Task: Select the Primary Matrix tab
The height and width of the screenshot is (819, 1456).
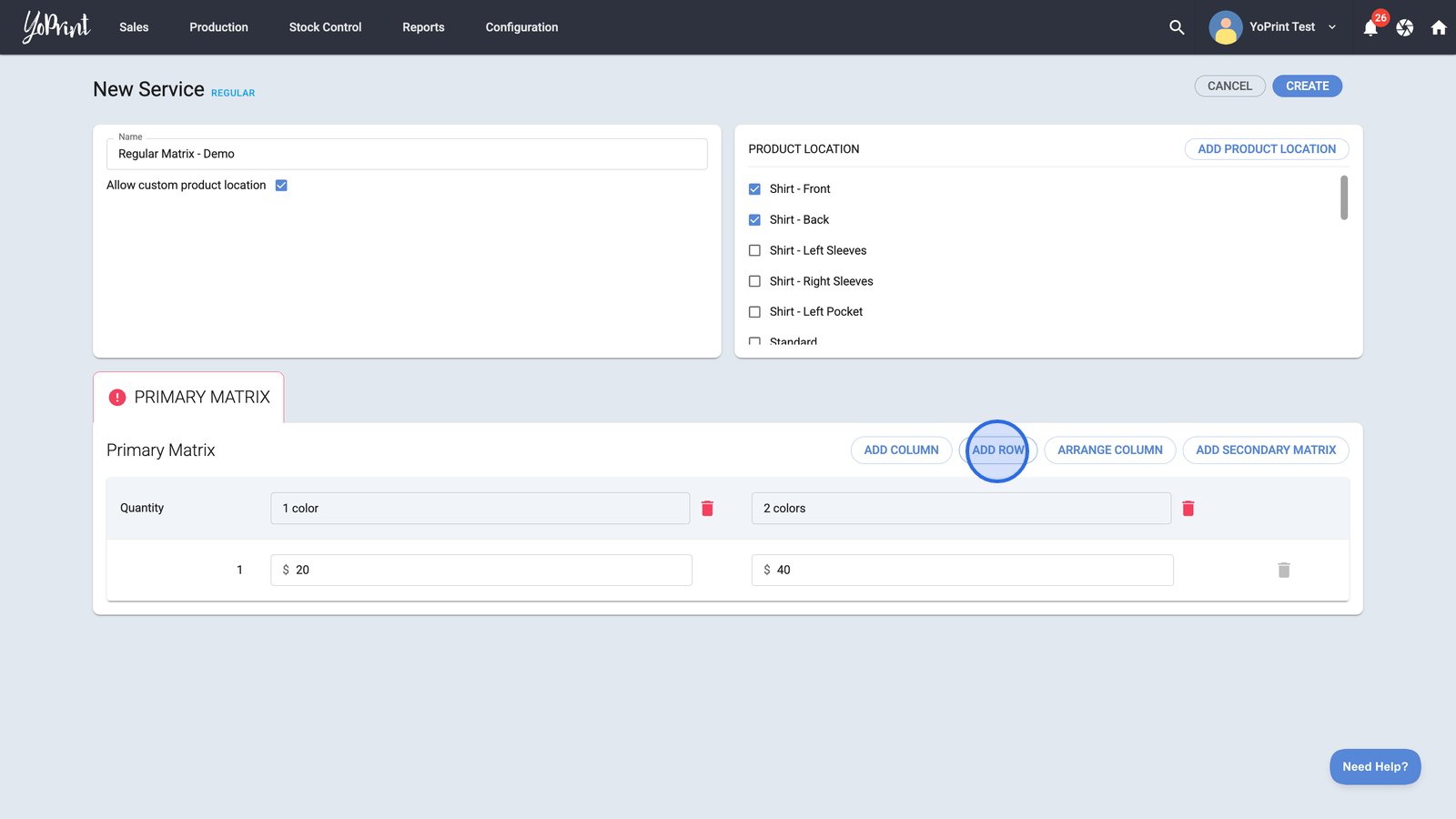Action: [x=188, y=398]
